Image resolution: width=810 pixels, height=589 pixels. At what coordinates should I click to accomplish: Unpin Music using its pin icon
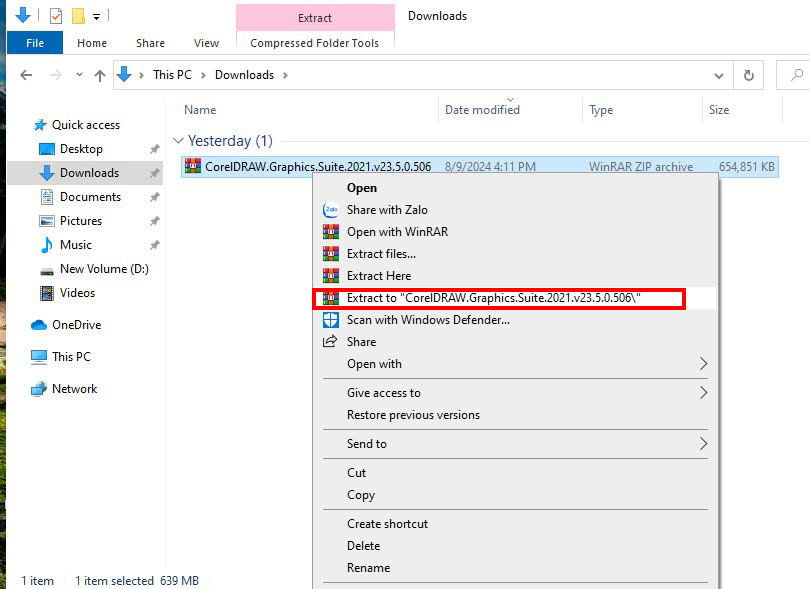154,245
